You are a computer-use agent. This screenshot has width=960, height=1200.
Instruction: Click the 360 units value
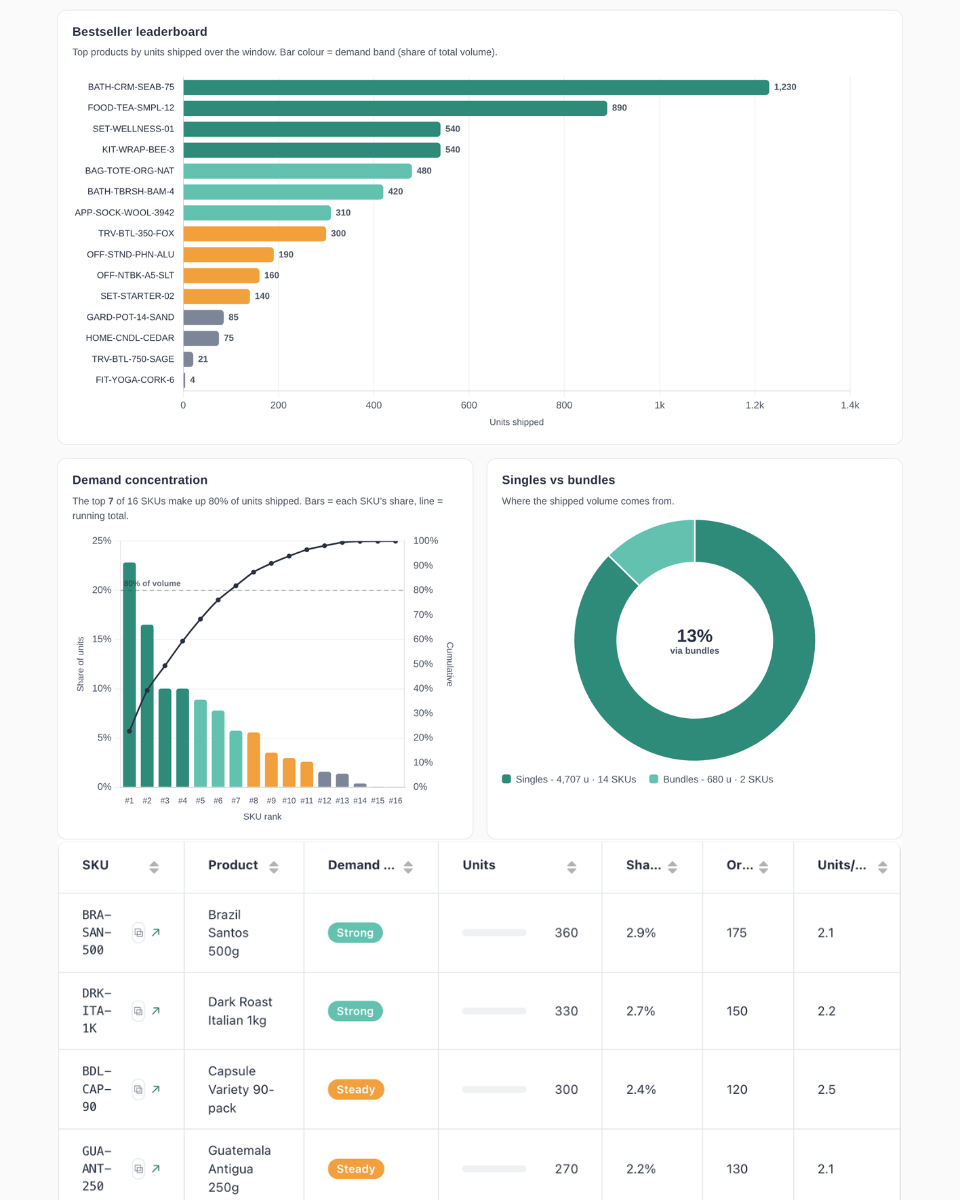pyautogui.click(x=566, y=932)
